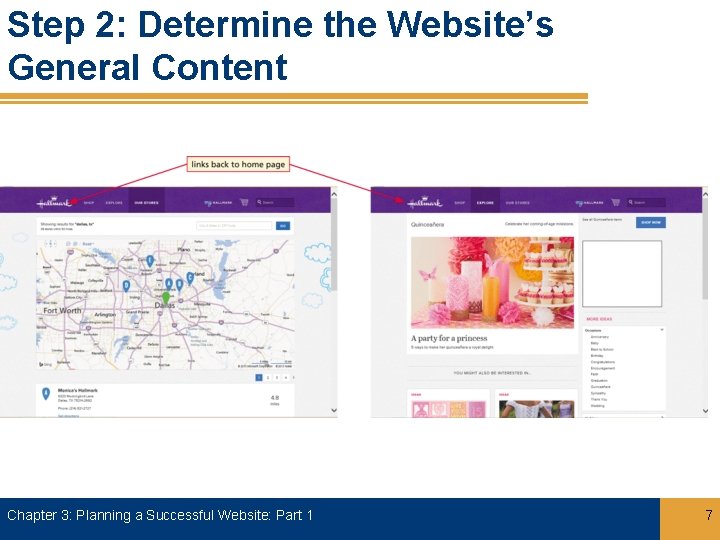Open shopping cart icon in left page

coord(244,202)
